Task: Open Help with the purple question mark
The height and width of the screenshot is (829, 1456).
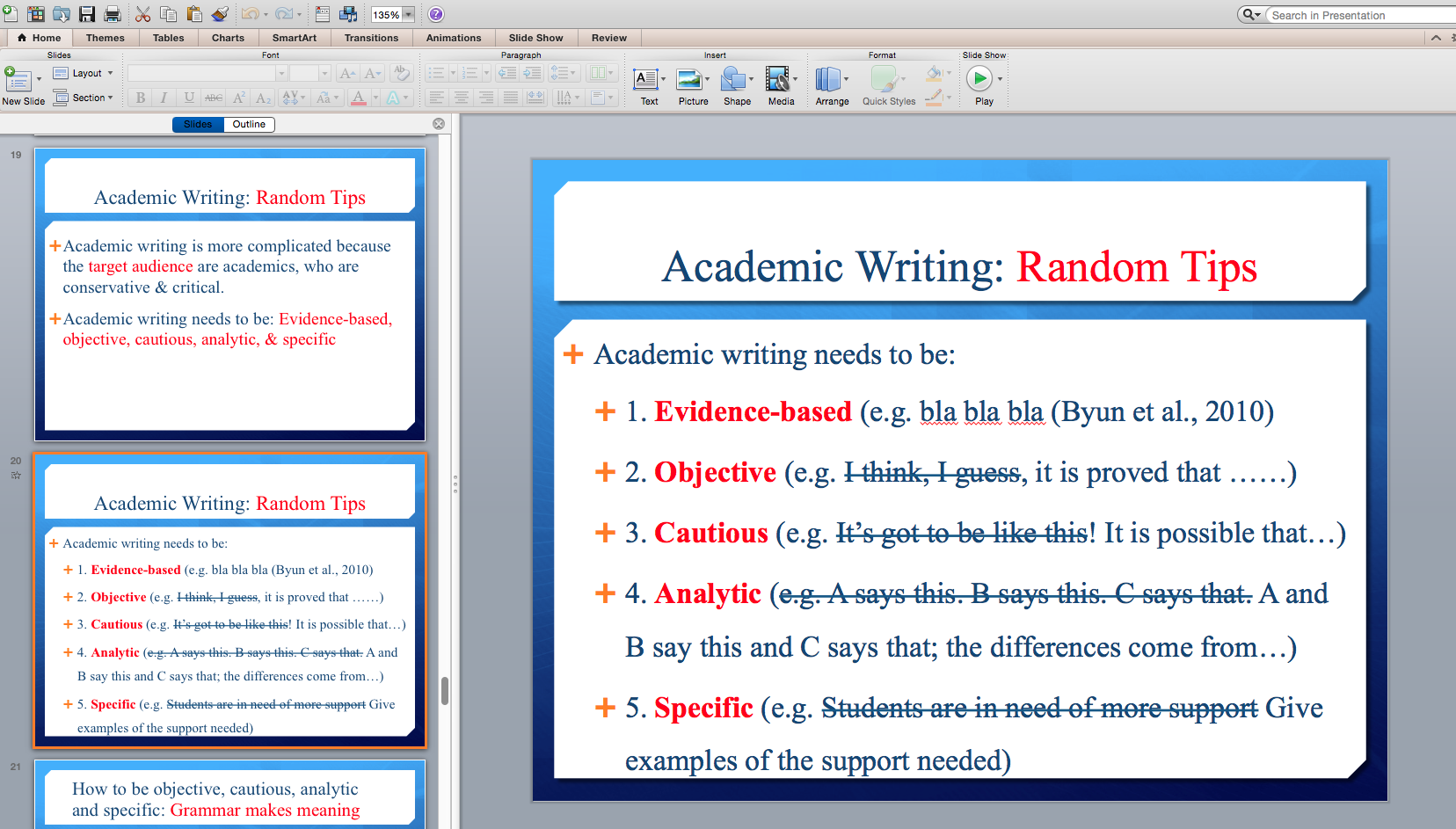Action: click(436, 14)
